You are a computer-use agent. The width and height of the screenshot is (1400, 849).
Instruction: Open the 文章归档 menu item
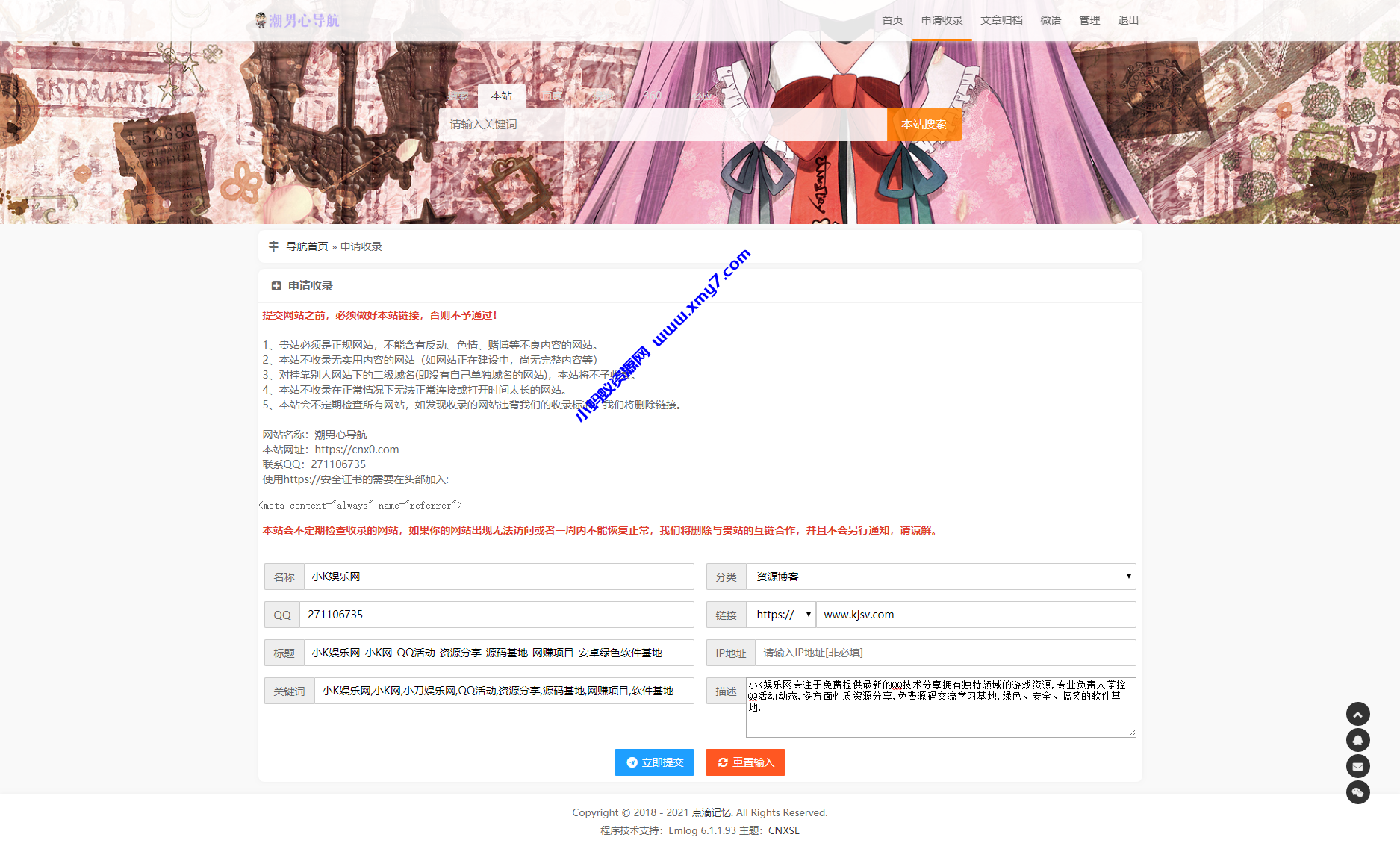pos(1001,20)
